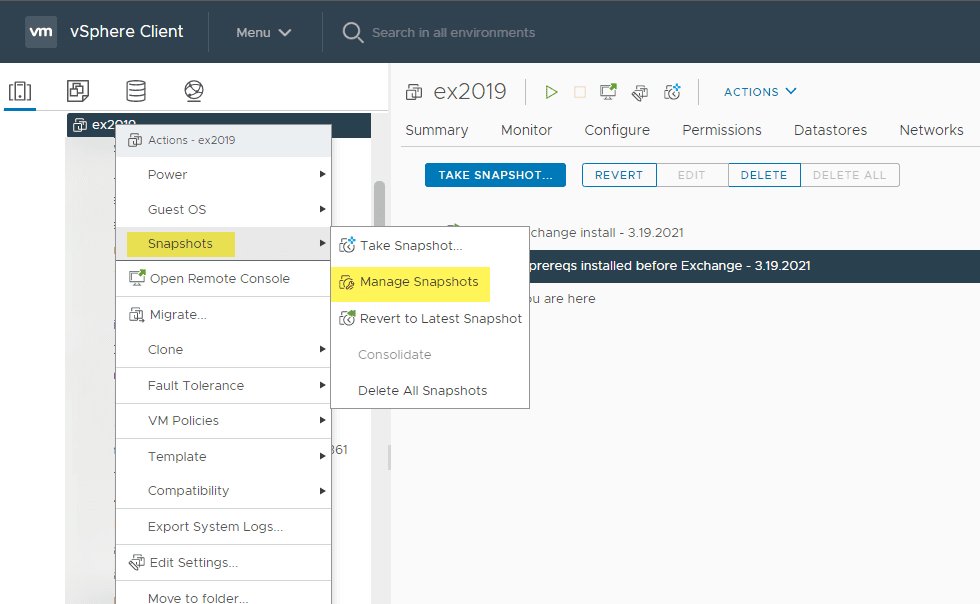This screenshot has height=604, width=980.
Task: Click the VM icon in Actions header
Action: [134, 140]
